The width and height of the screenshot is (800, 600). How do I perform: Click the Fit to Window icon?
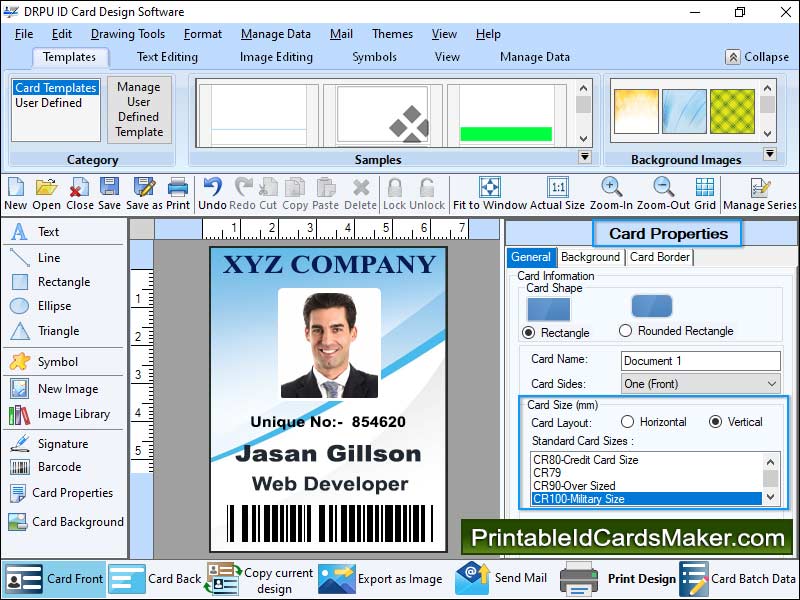[x=489, y=188]
